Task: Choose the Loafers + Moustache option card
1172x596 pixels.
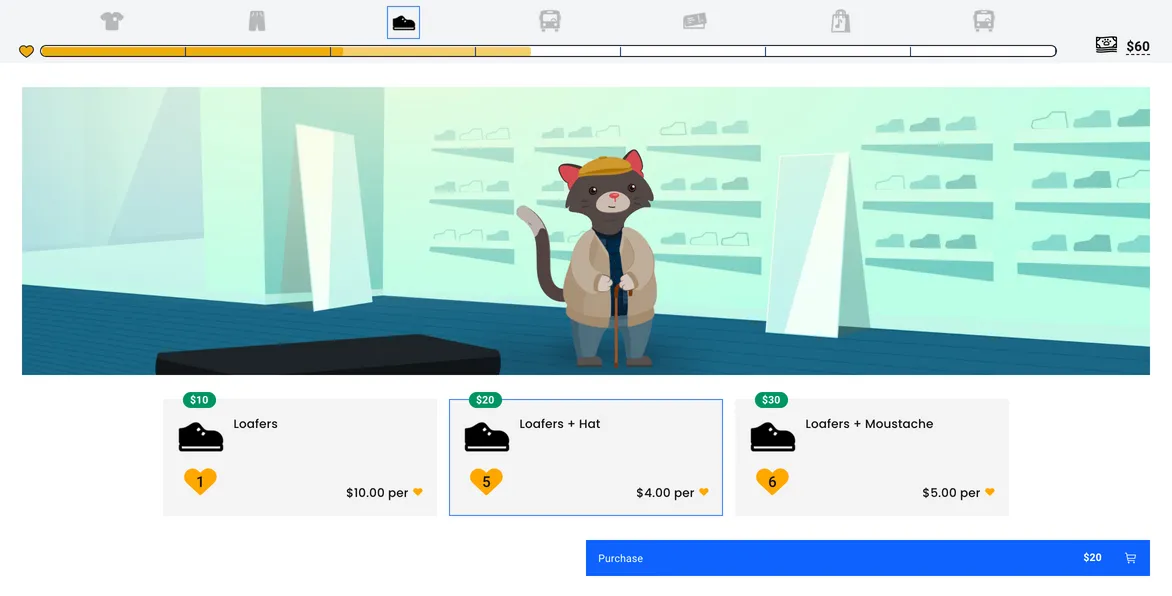Action: (872, 457)
